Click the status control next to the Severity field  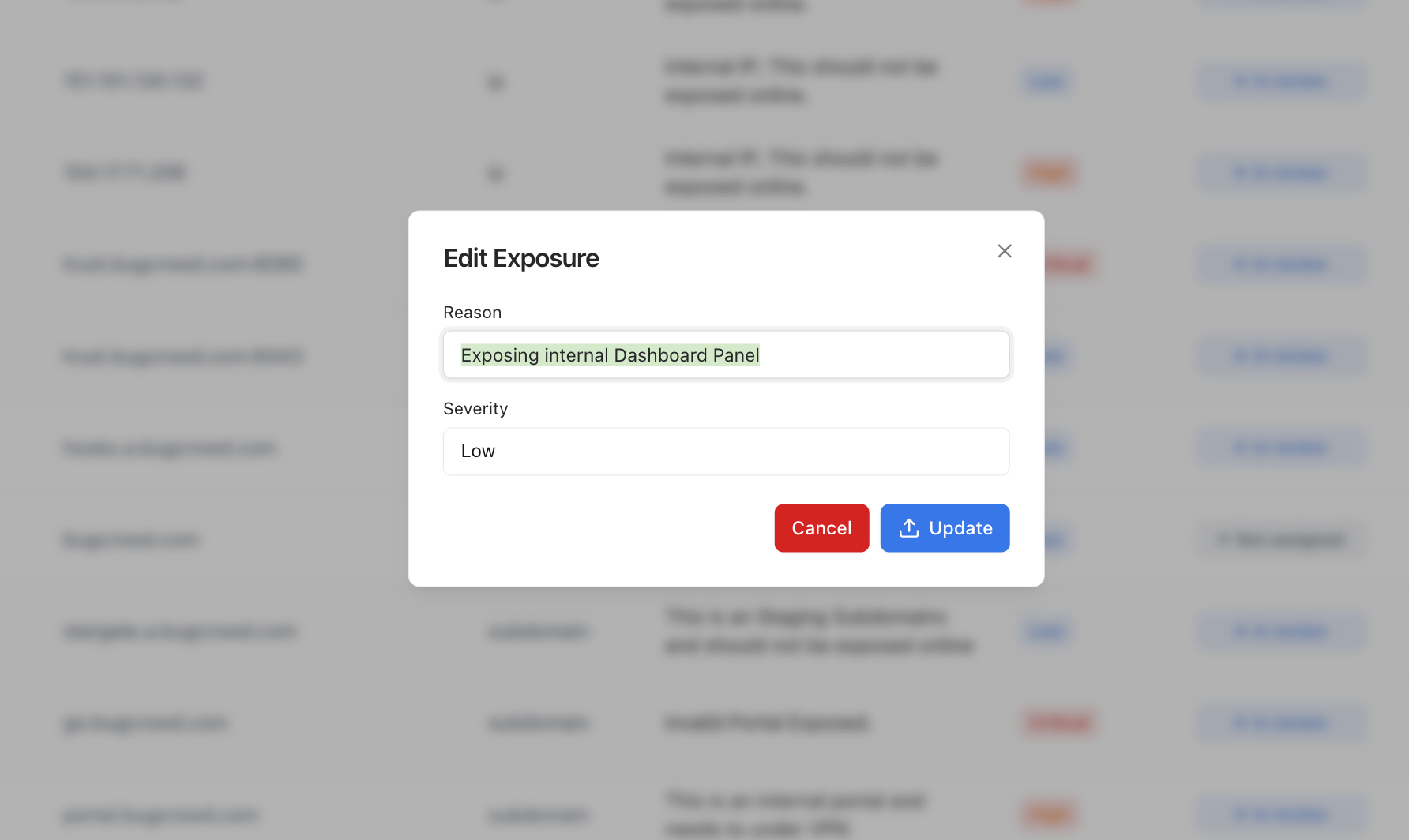tap(1283, 448)
